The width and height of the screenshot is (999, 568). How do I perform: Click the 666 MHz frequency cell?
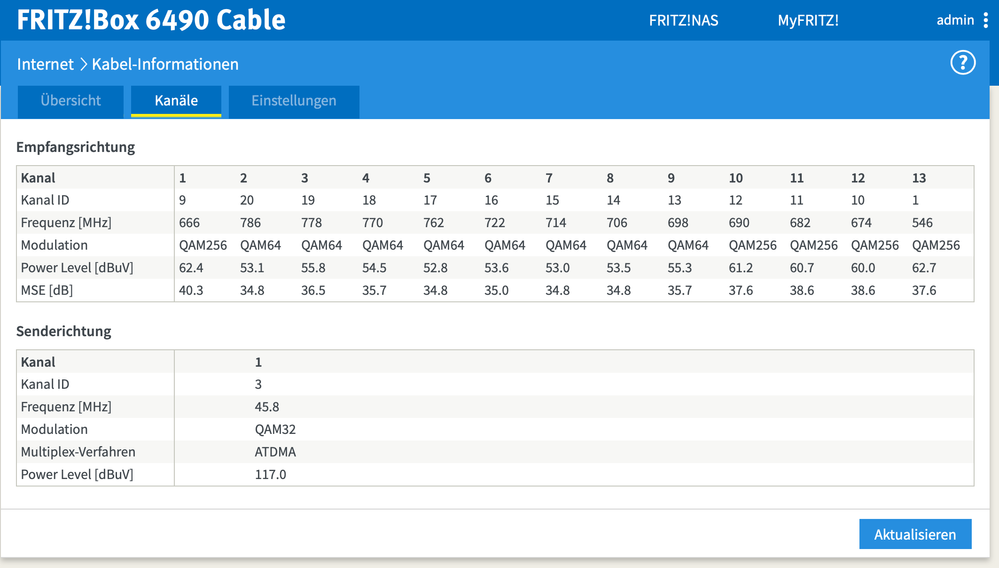(190, 223)
